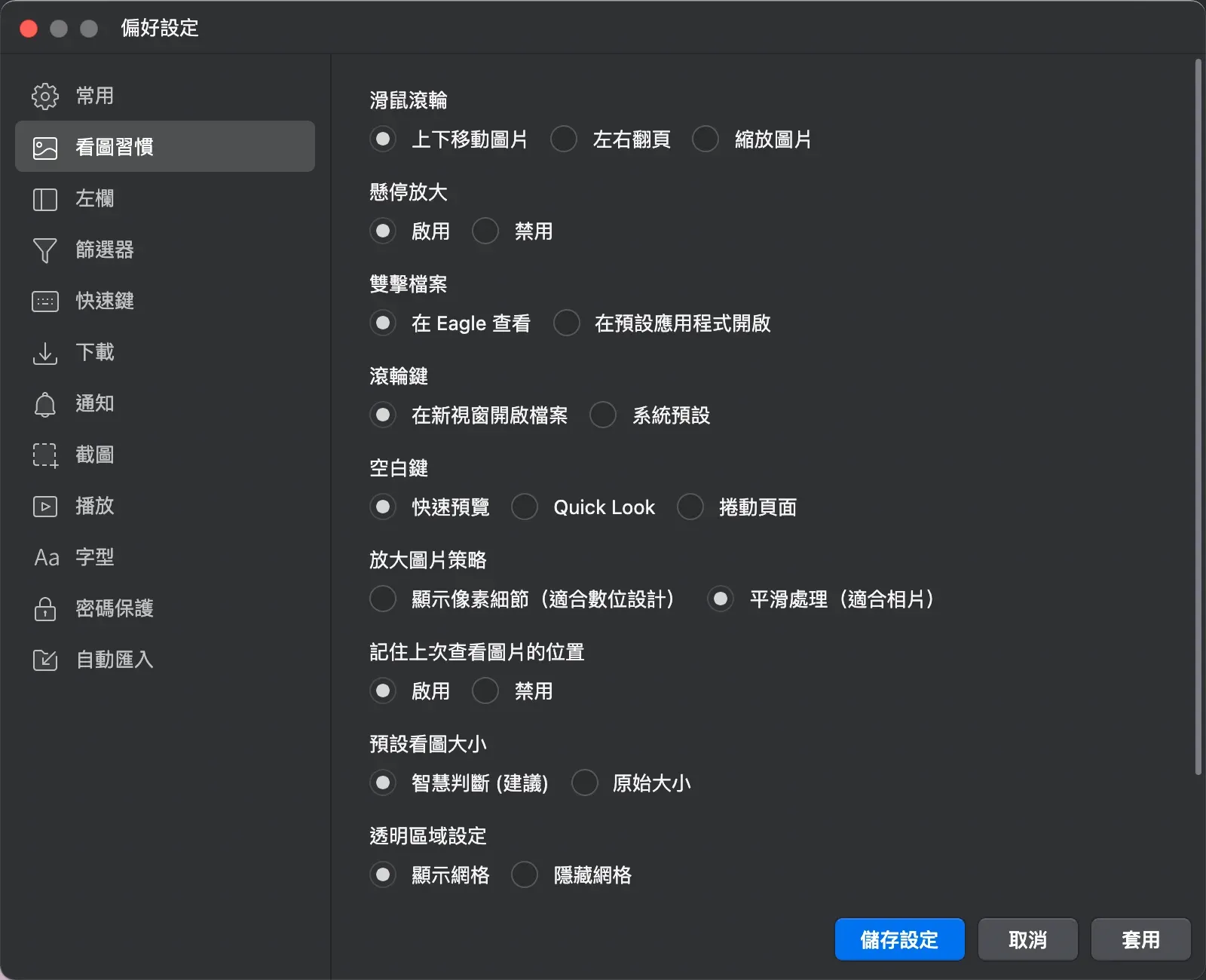Viewport: 1206px width, 980px height.
Task: Open the 字型 Aa icon
Action: pos(47,558)
